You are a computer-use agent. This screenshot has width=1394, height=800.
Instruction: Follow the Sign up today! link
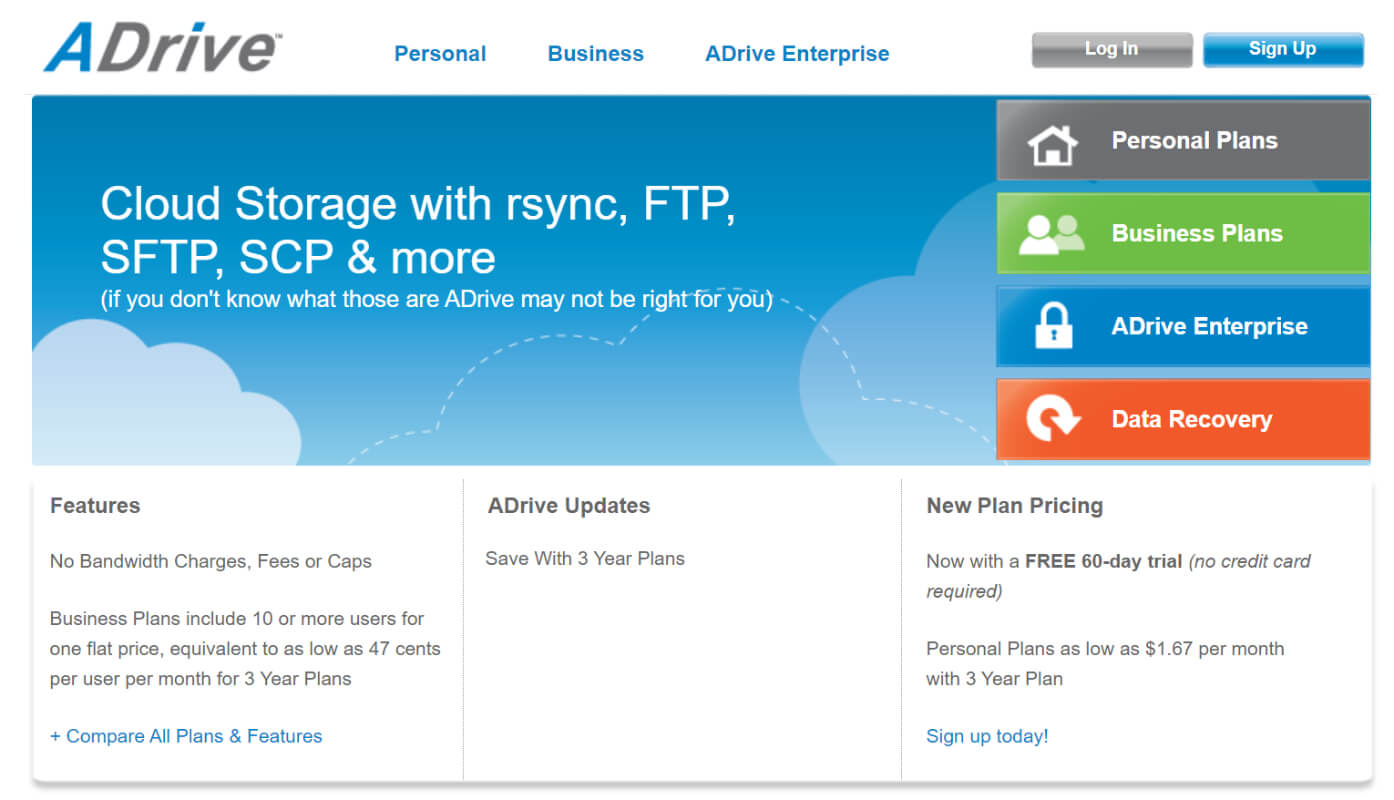click(x=987, y=736)
